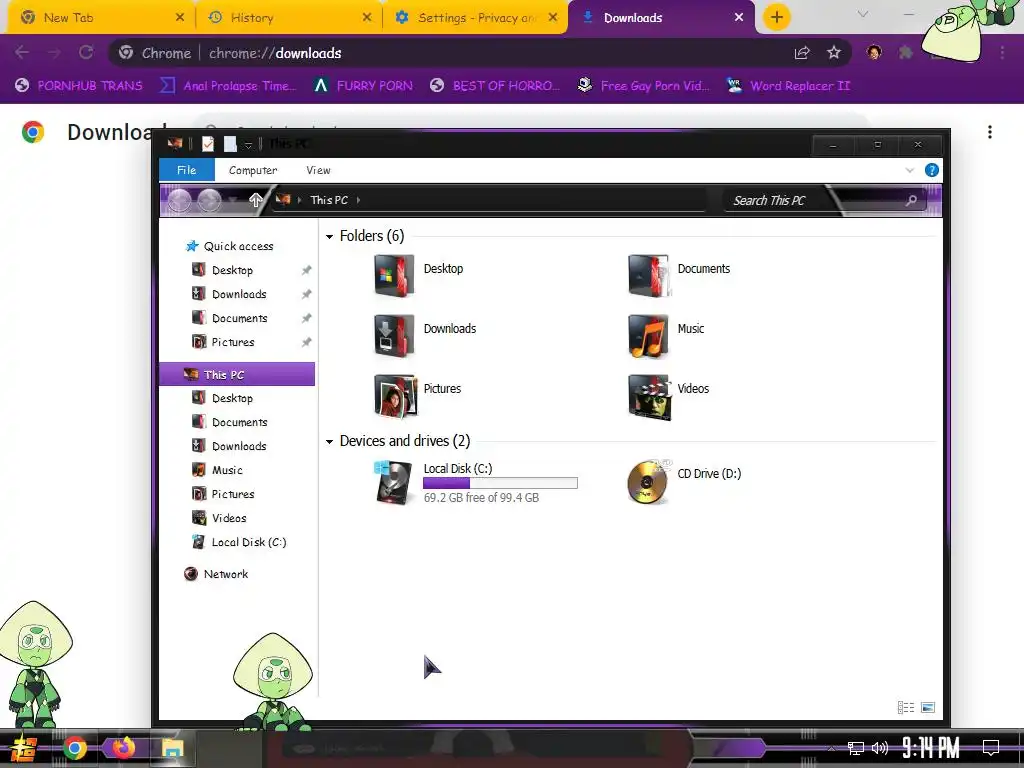Click the volume speaker tray icon
Image resolution: width=1024 pixels, height=768 pixels.
click(x=880, y=748)
